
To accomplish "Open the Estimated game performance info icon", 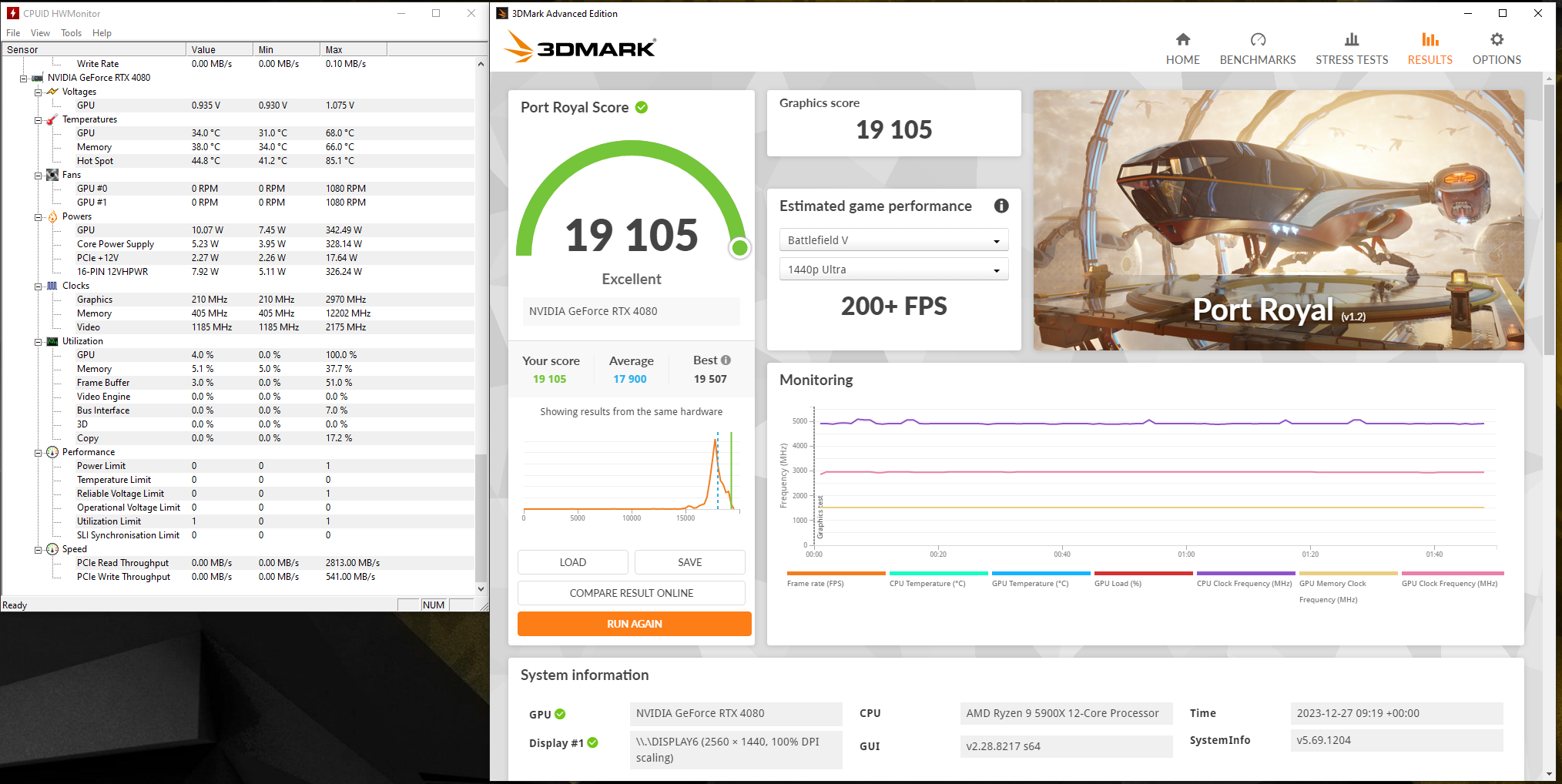I will (x=1001, y=206).
